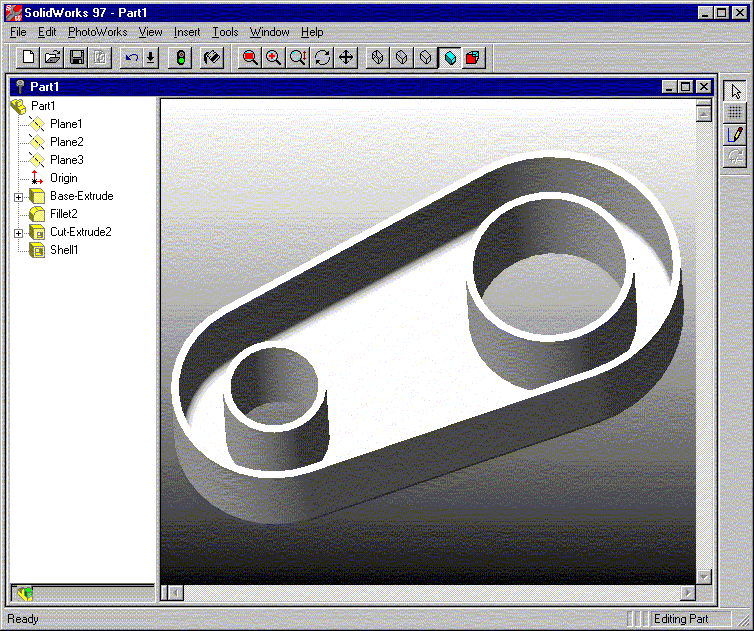Switch to Hidden Lines in Gray display mode
754x631 pixels.
(402, 58)
